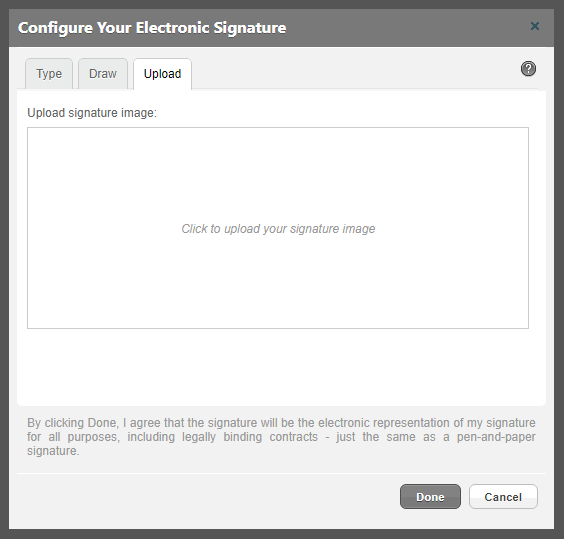Show signature help using the circled ? icon
This screenshot has width=564, height=539.
coord(528,68)
